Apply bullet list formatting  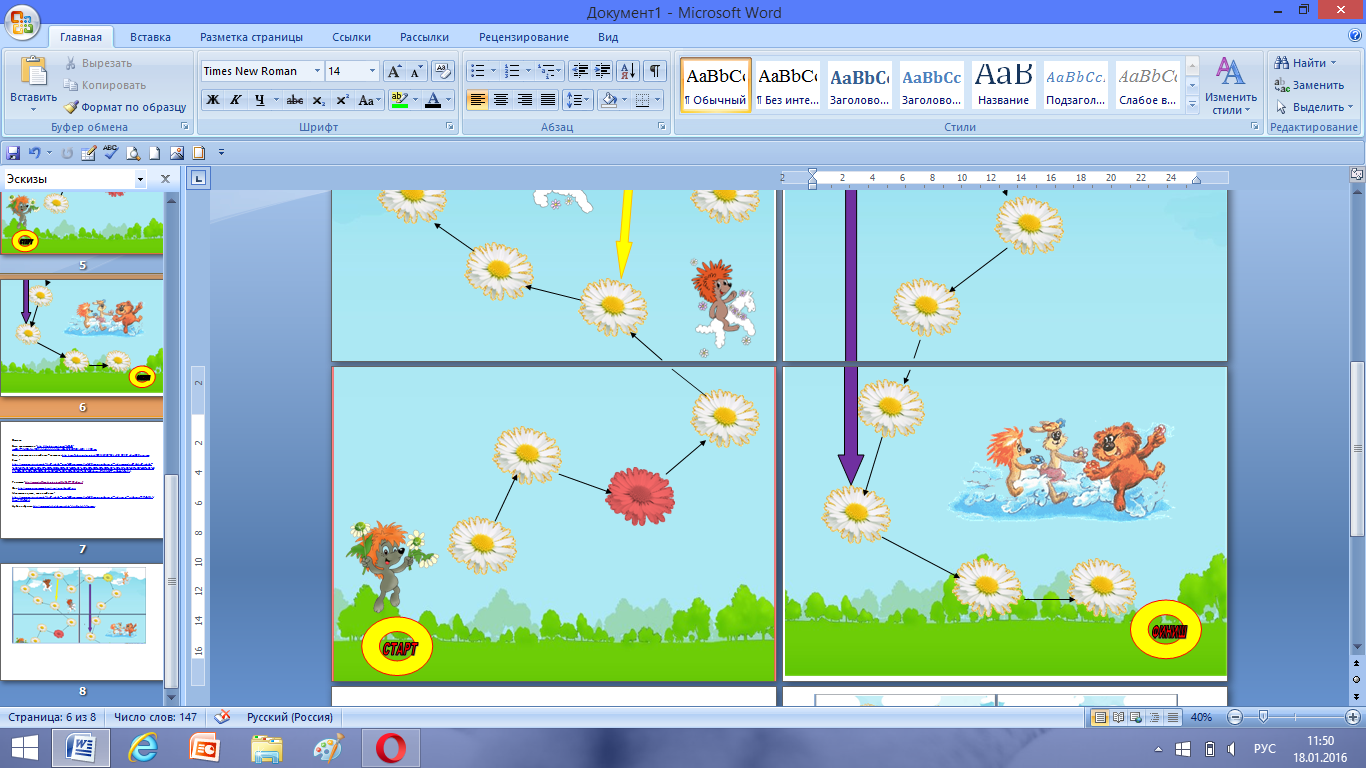coord(478,71)
